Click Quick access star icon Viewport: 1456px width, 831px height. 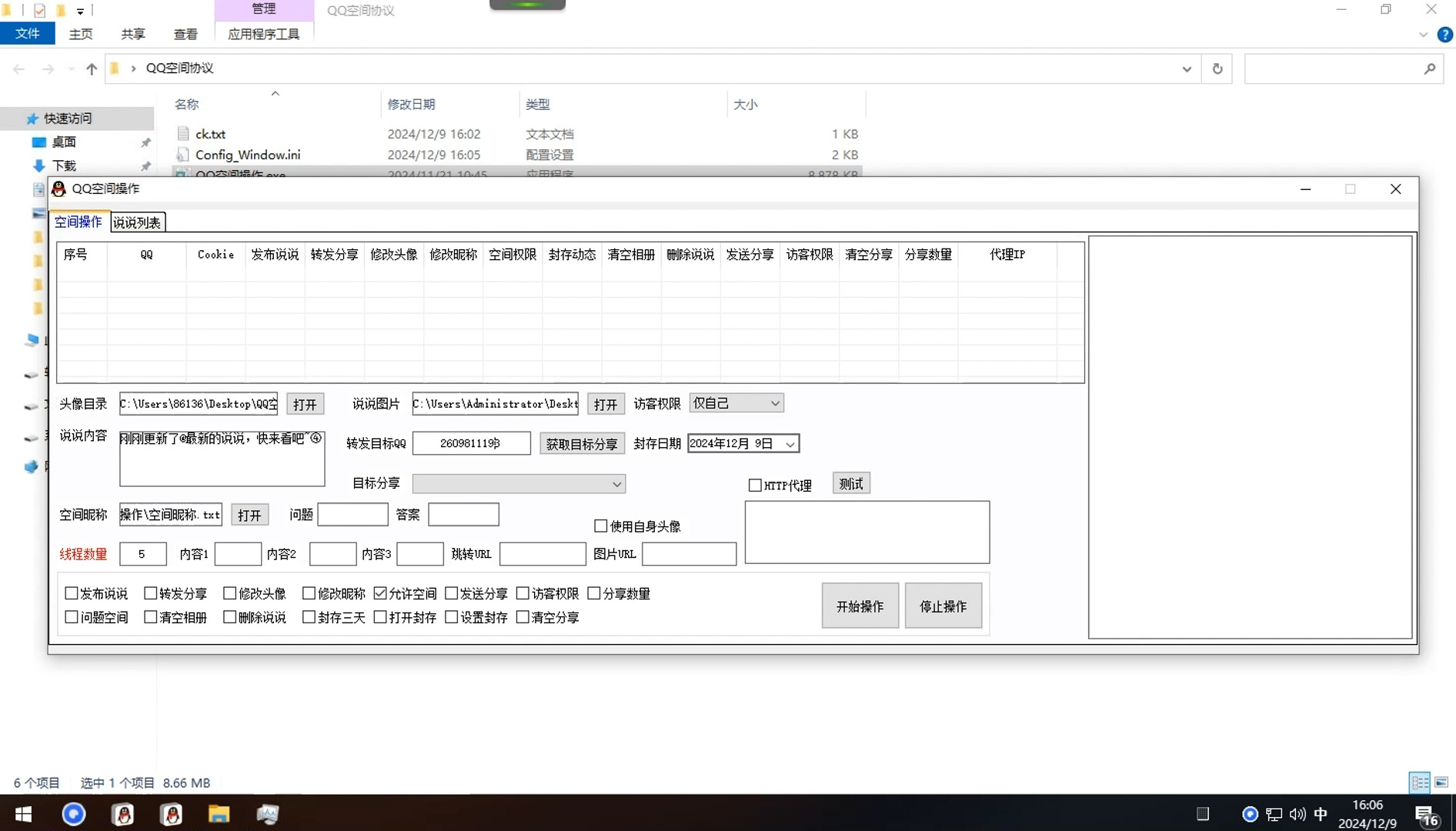click(x=32, y=118)
